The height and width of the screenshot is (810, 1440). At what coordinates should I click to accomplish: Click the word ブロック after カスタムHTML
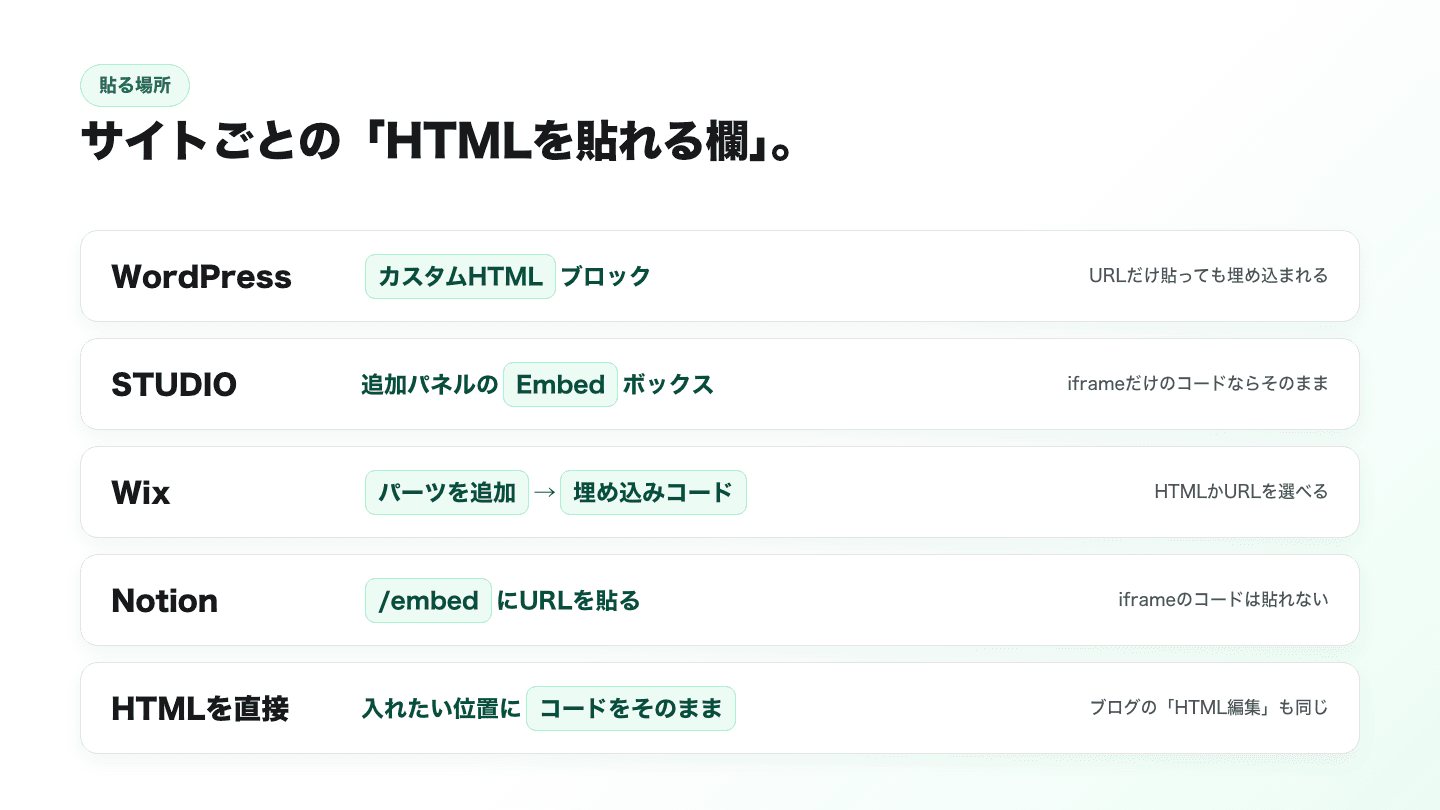(606, 276)
